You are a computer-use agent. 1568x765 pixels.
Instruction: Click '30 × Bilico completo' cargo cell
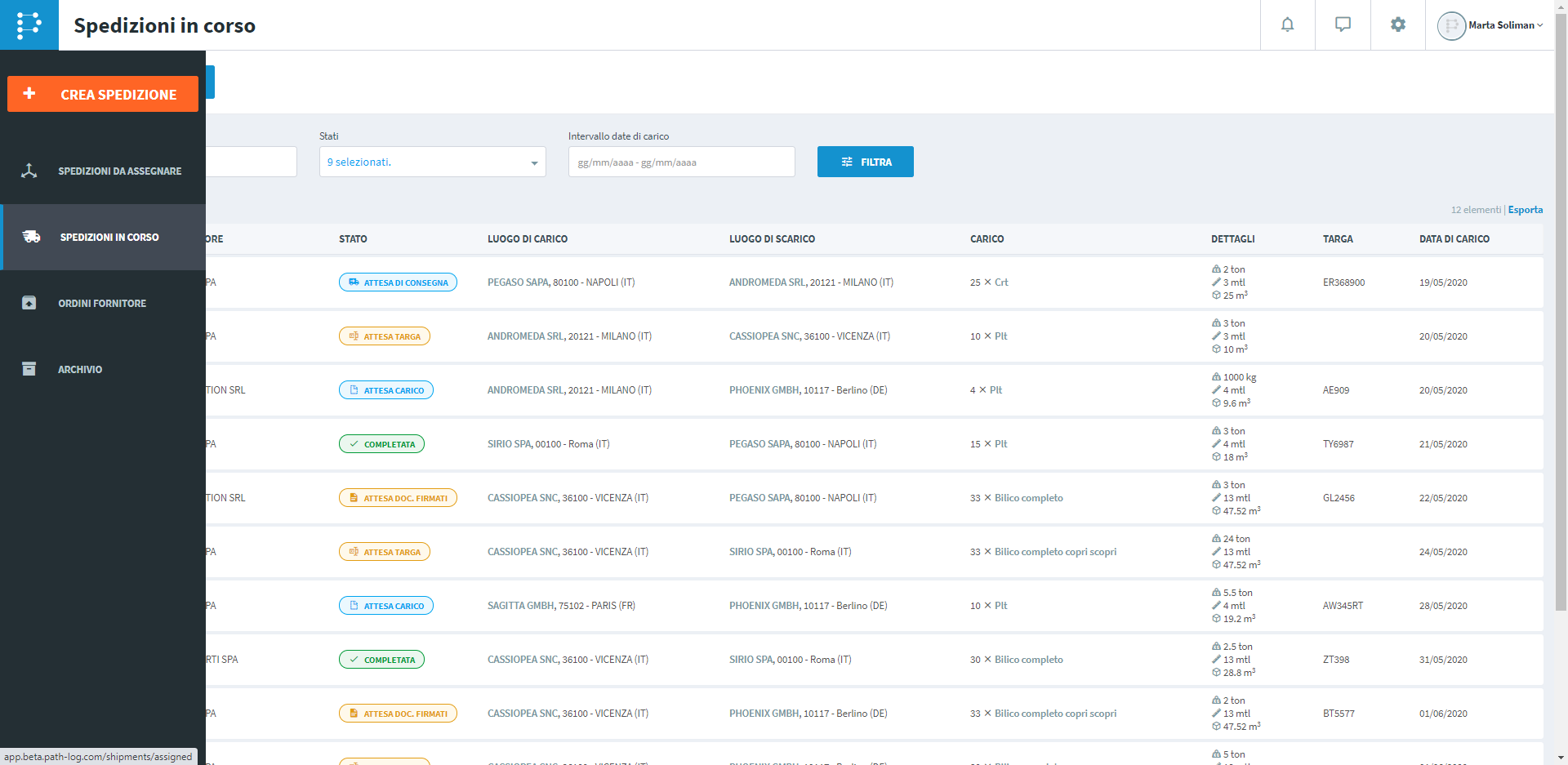[1017, 660]
